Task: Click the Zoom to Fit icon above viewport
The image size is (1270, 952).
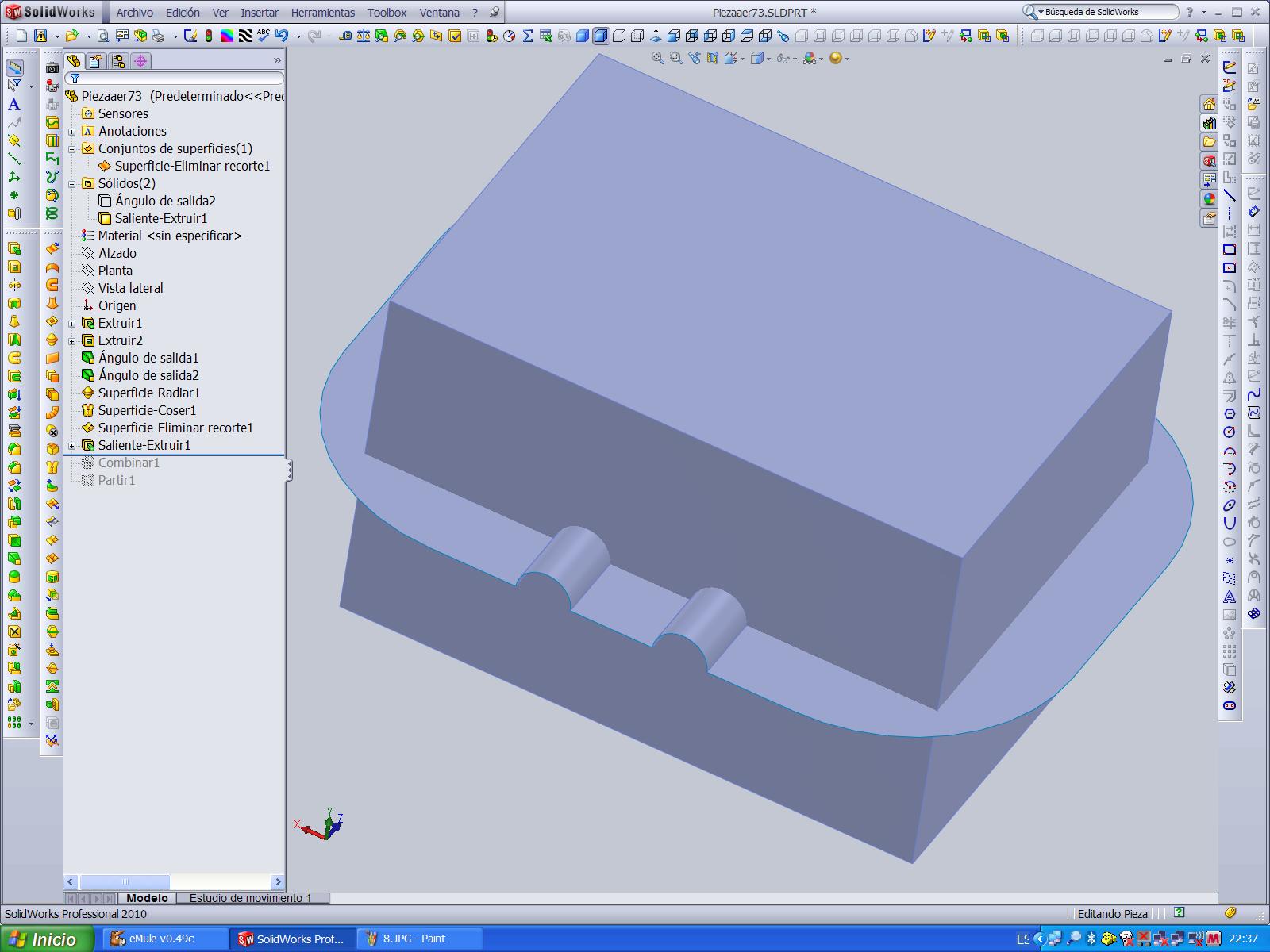Action: [658, 58]
